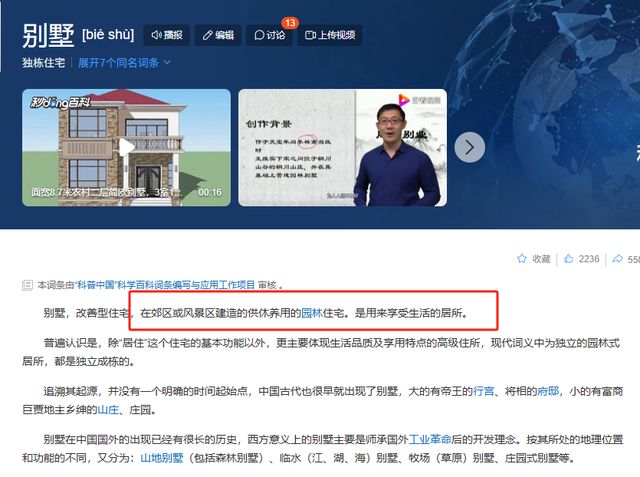This screenshot has height=477, width=640.
Task: Open the 工业革命 link
Action: click(430, 439)
